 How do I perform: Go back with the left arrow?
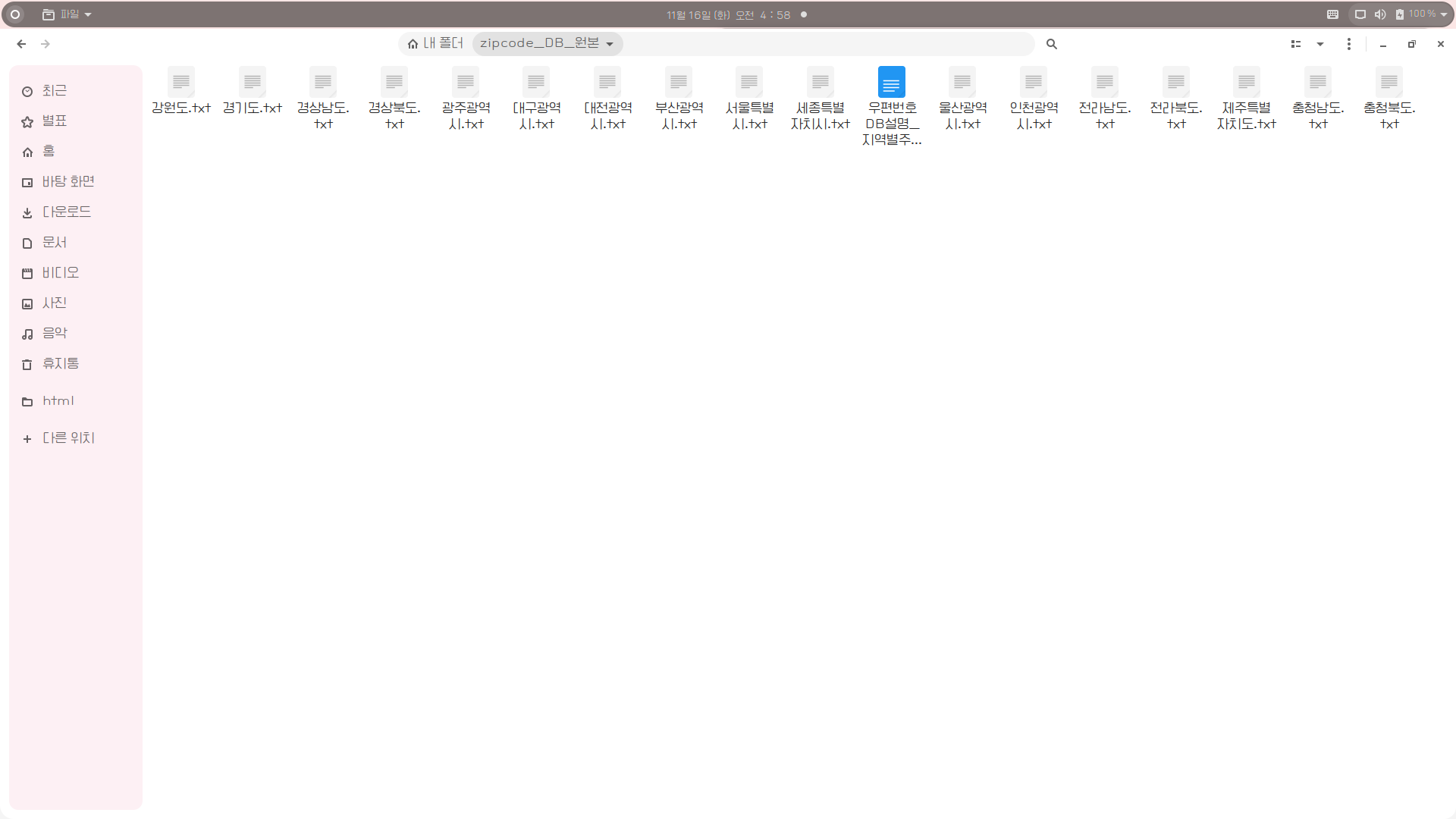click(21, 44)
